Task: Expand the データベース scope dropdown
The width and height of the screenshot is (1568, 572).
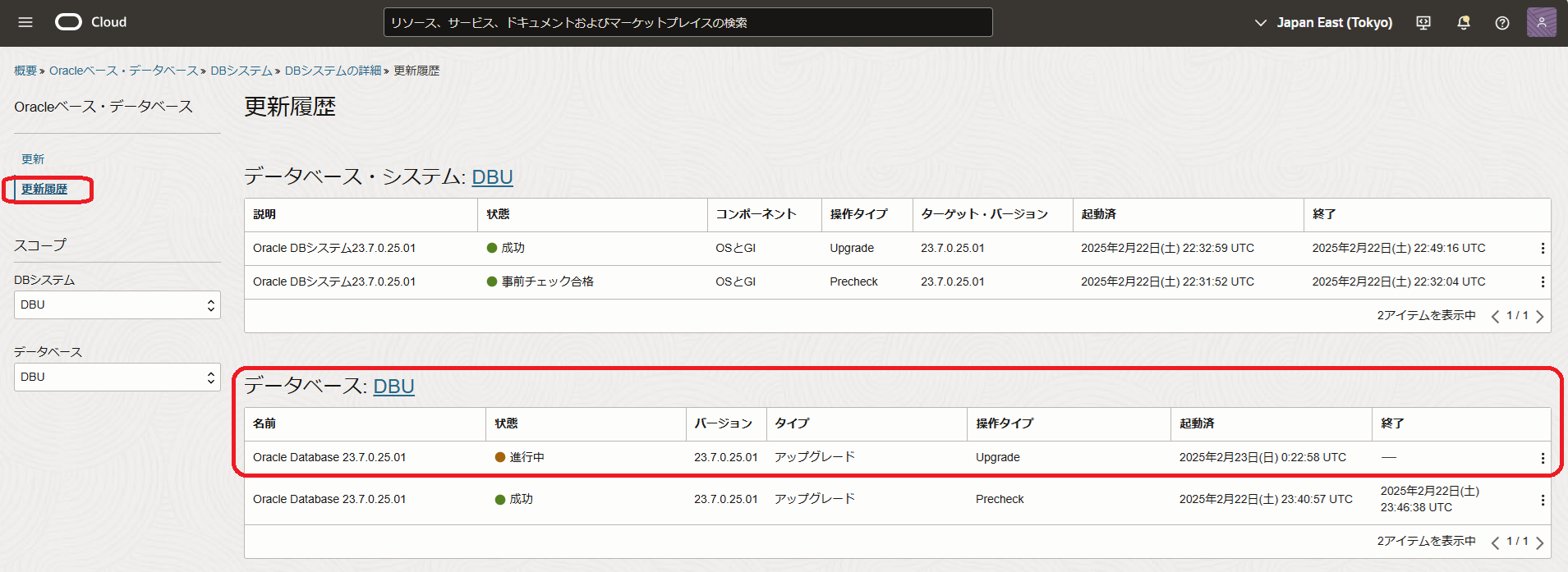Action: point(117,377)
